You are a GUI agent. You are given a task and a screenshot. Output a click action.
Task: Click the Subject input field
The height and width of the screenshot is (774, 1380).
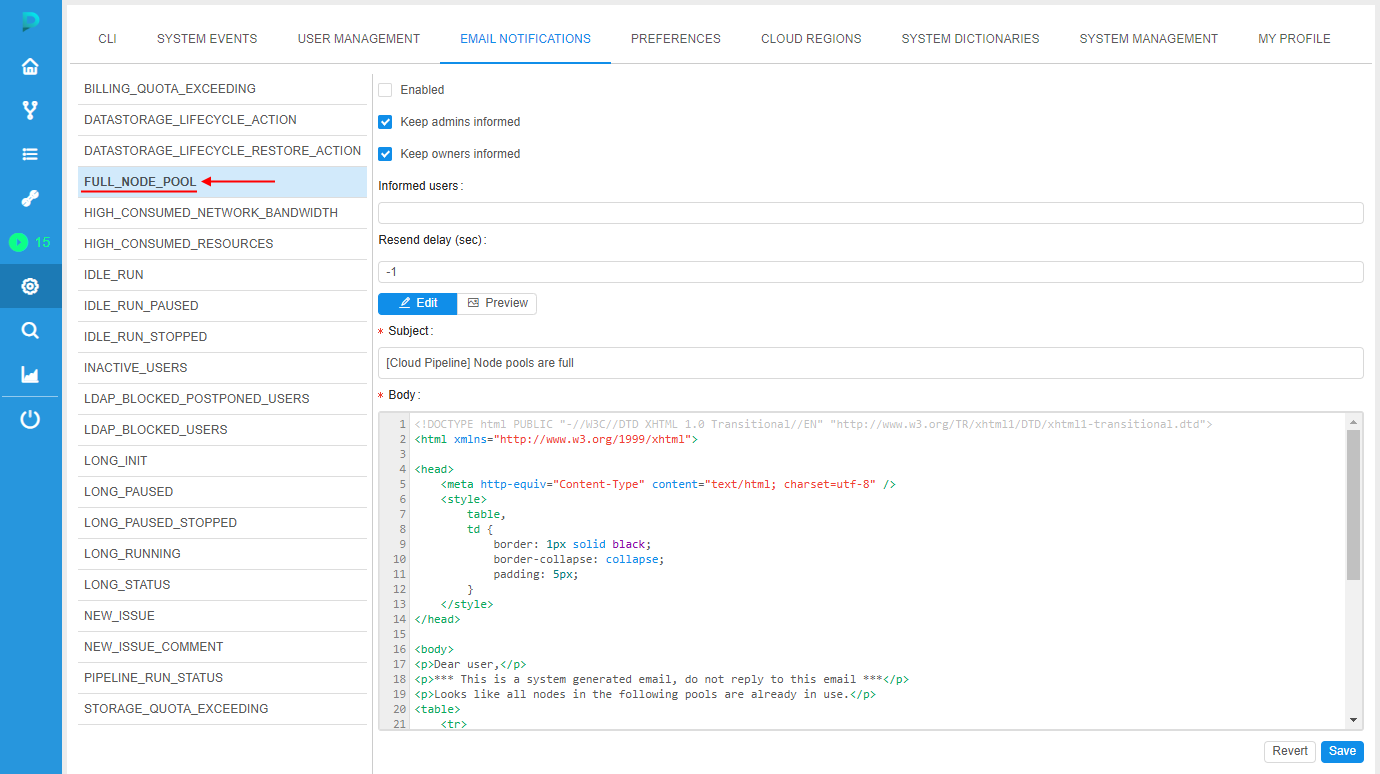(871, 363)
